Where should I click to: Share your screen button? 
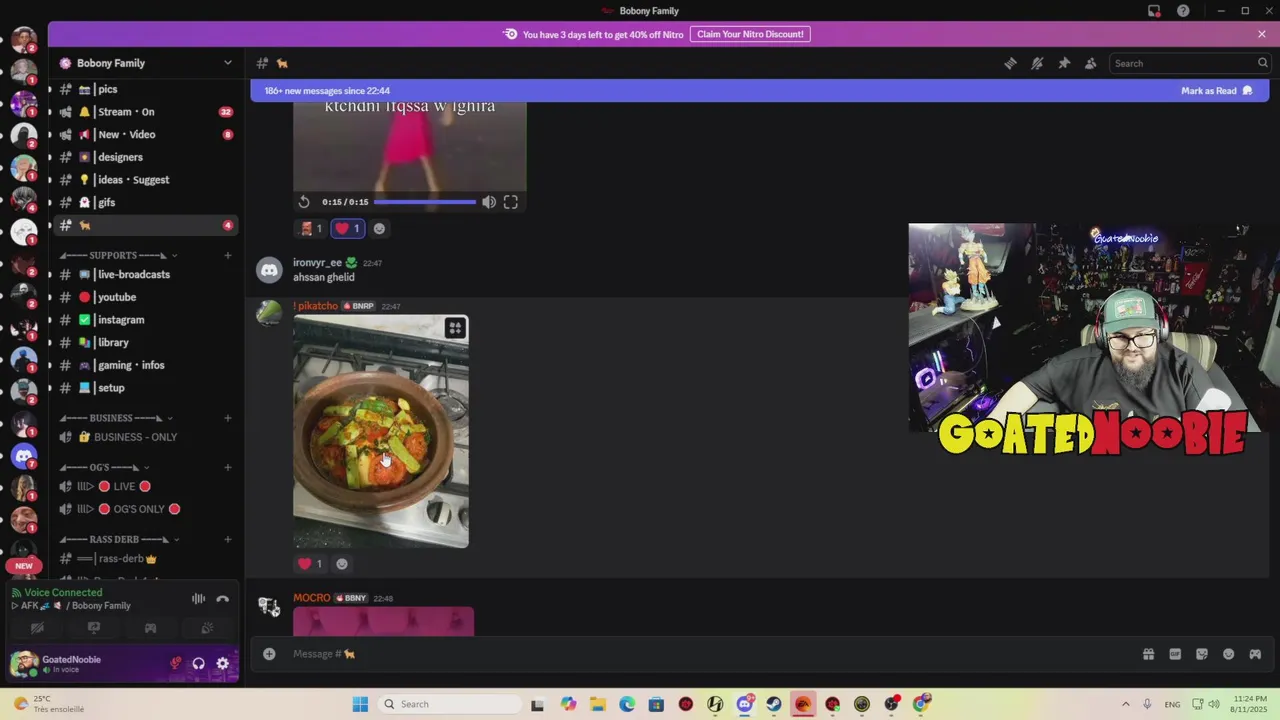94,628
